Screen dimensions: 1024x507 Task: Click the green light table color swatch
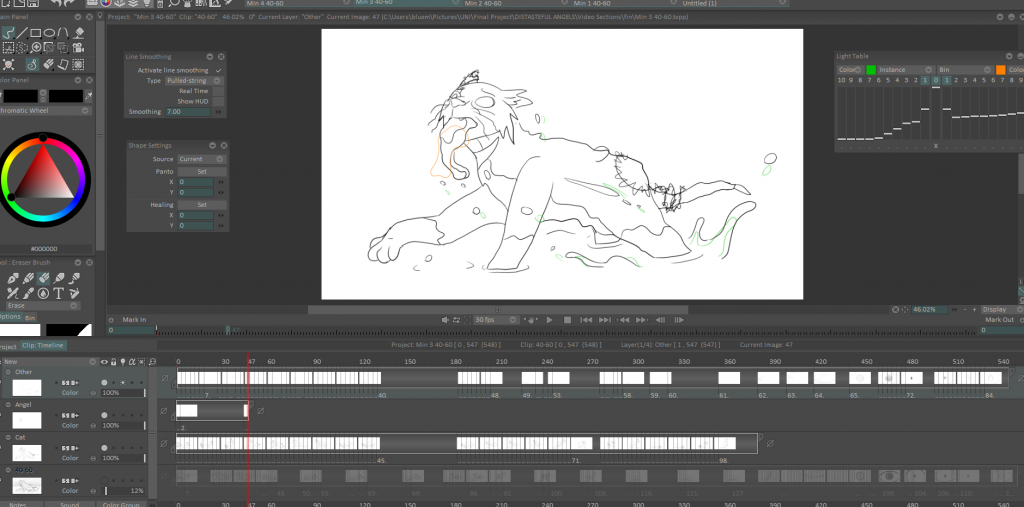click(x=871, y=69)
